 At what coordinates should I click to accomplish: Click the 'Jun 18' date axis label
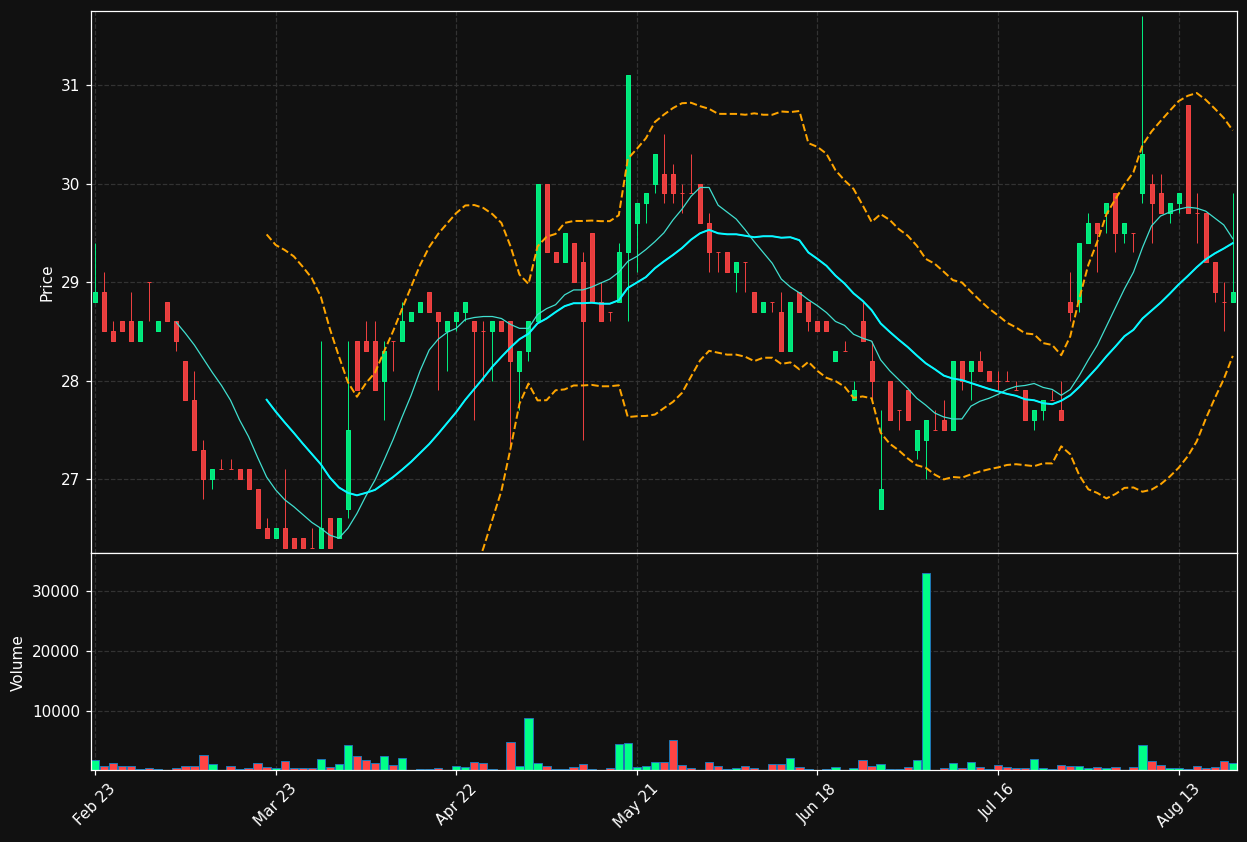[x=816, y=805]
